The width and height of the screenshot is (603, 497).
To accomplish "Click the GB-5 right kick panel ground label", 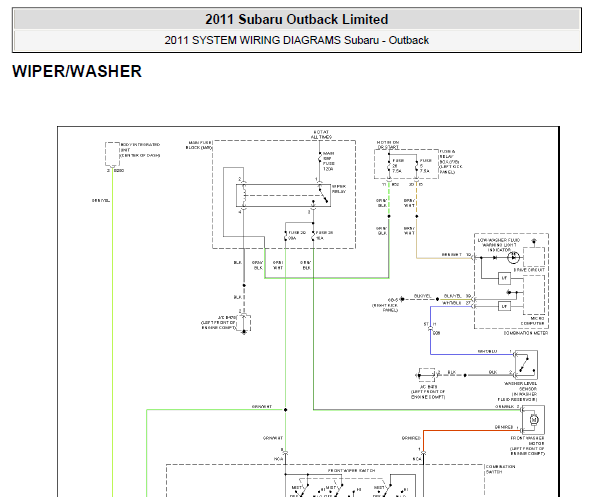I will coord(385,305).
